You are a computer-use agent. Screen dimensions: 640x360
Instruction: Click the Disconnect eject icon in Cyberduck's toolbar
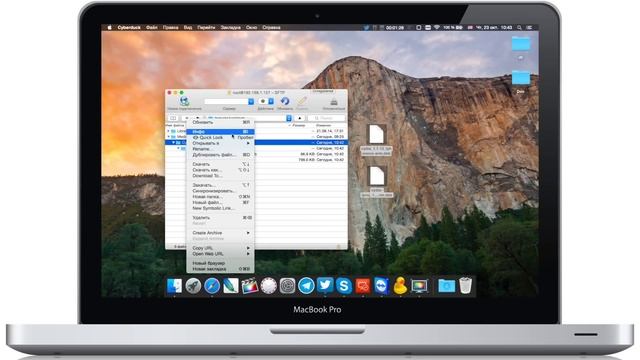(333, 102)
